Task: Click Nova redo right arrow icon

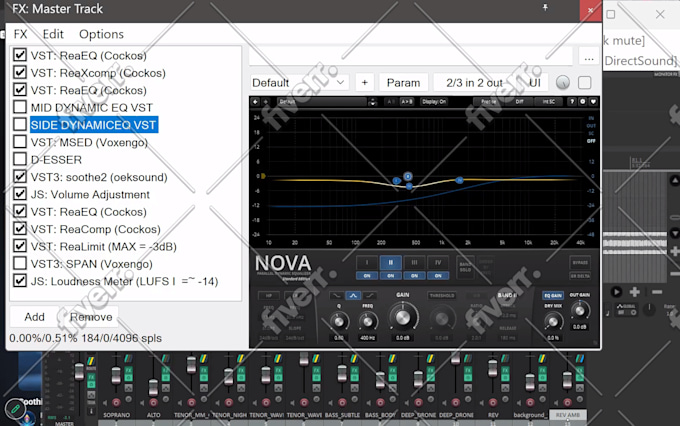Action: (x=265, y=102)
